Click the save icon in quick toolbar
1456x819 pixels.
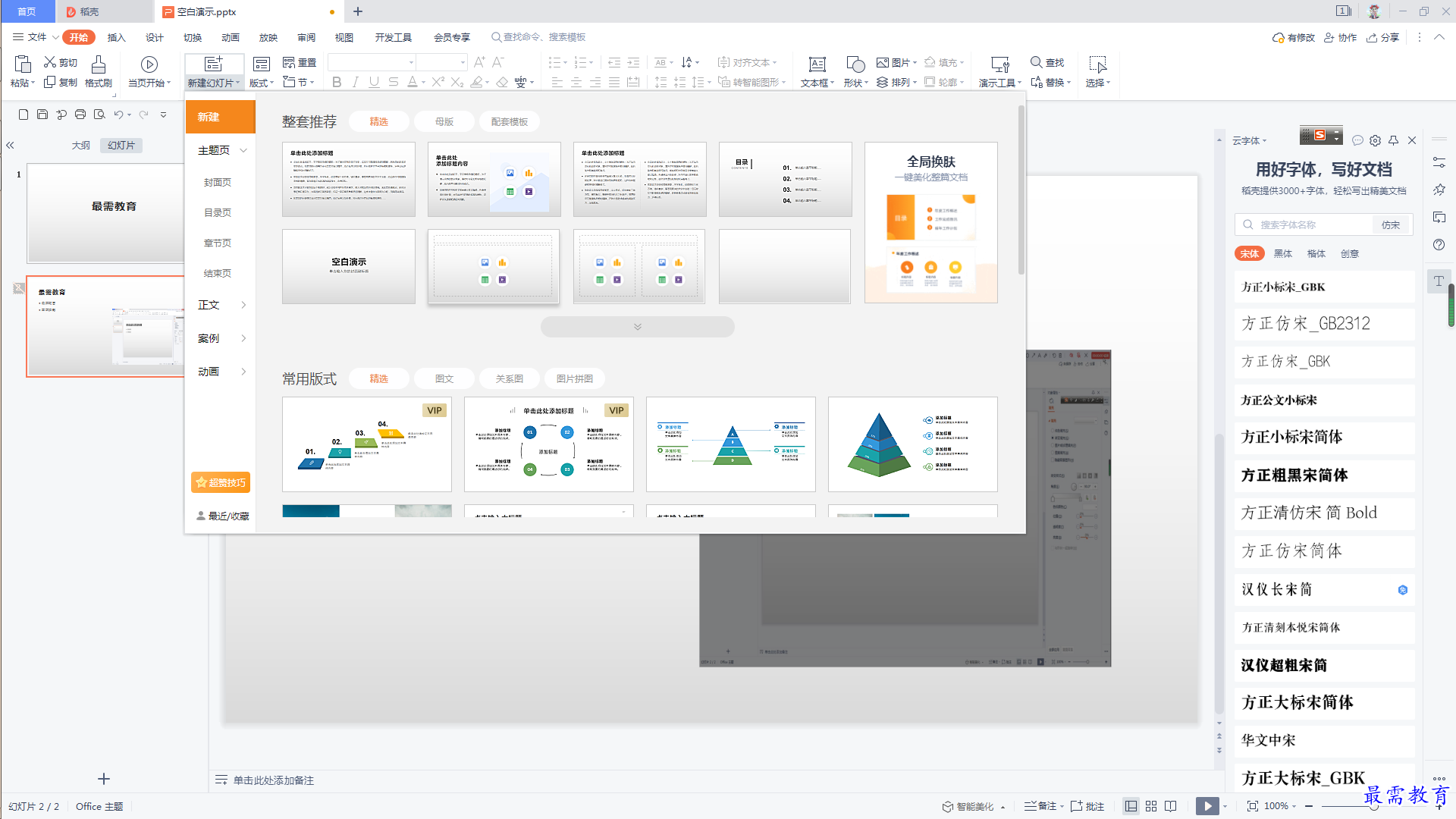point(42,115)
